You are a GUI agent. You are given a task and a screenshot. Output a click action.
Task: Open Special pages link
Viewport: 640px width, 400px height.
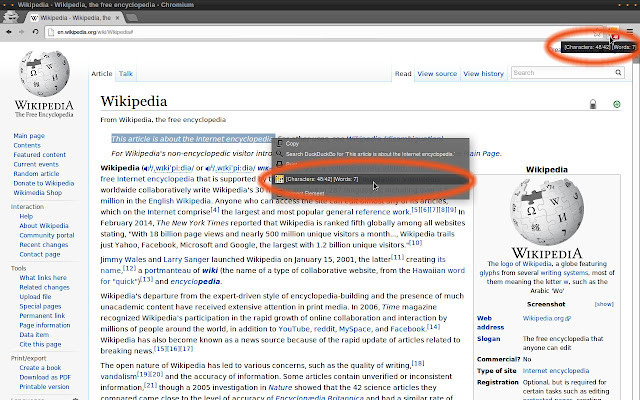point(40,306)
